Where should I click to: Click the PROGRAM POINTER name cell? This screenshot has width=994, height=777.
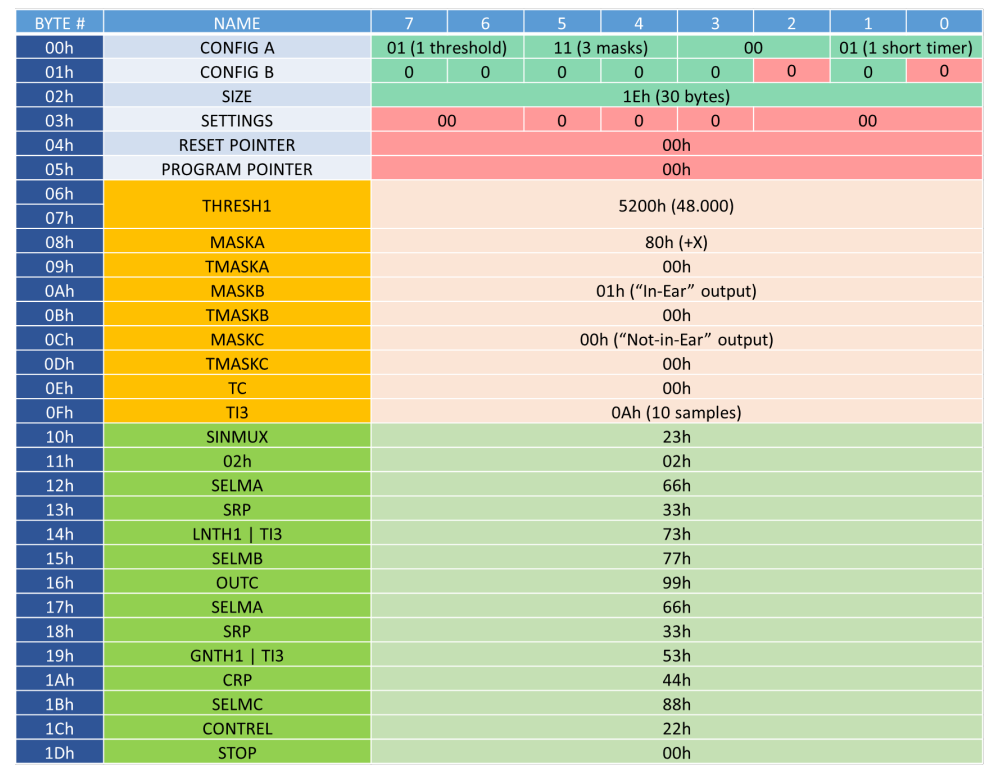tap(237, 170)
